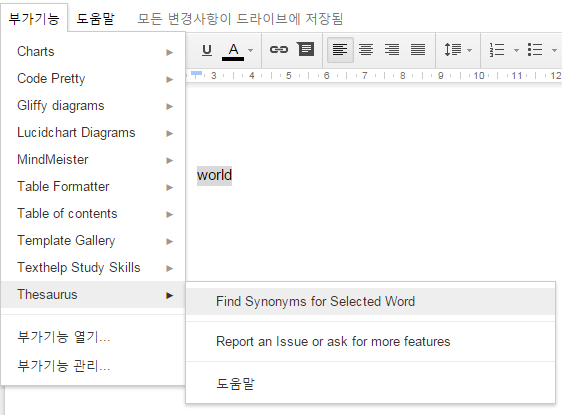Viewport: 562px width, 415px height.
Task: Open the 부가기능 menu tab
Action: 34,18
